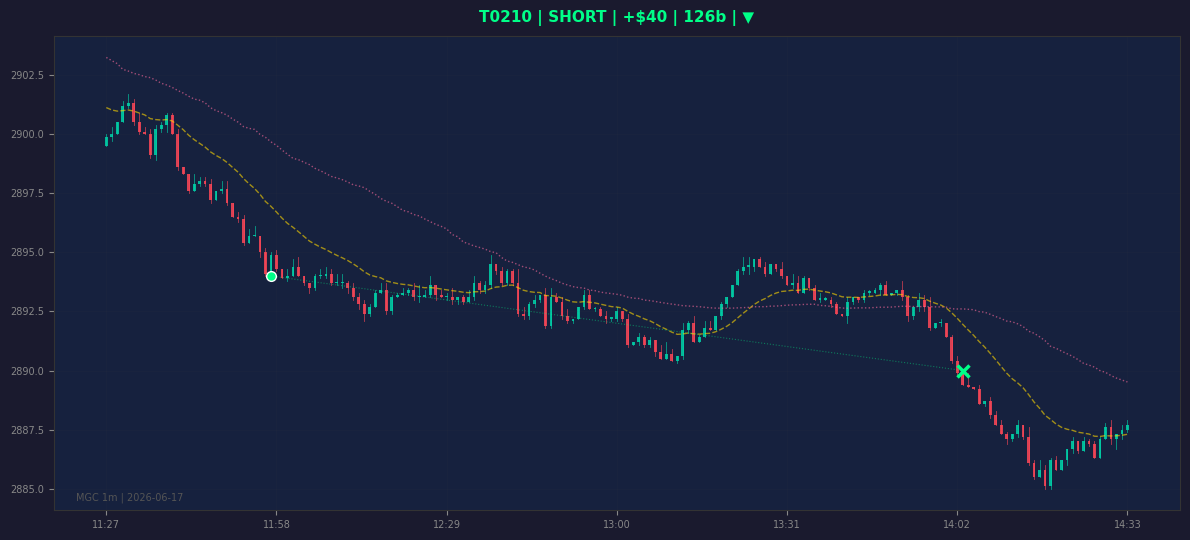1190x540 pixels.
Task: Click the down triangle in the title
Action: 748,17
